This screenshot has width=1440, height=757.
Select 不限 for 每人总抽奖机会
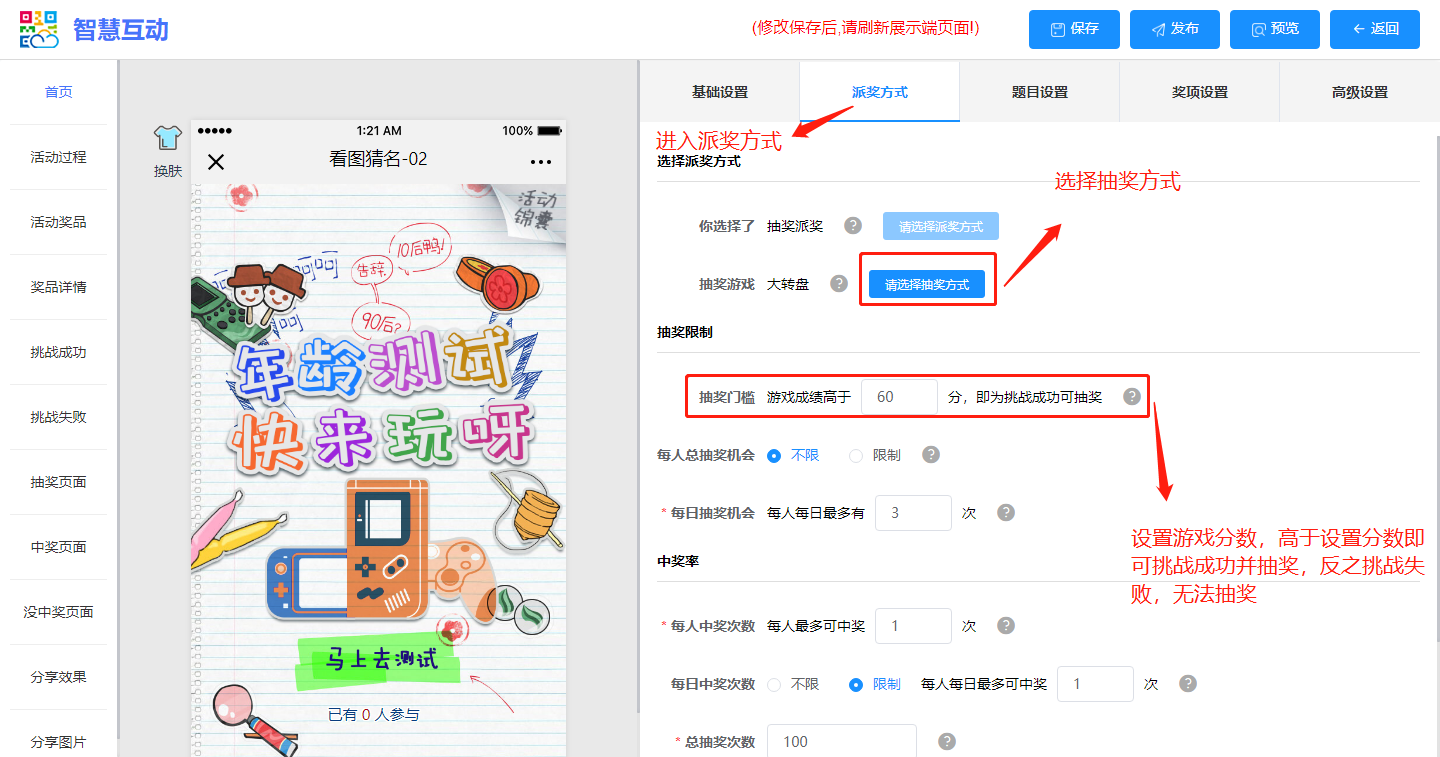[x=774, y=455]
